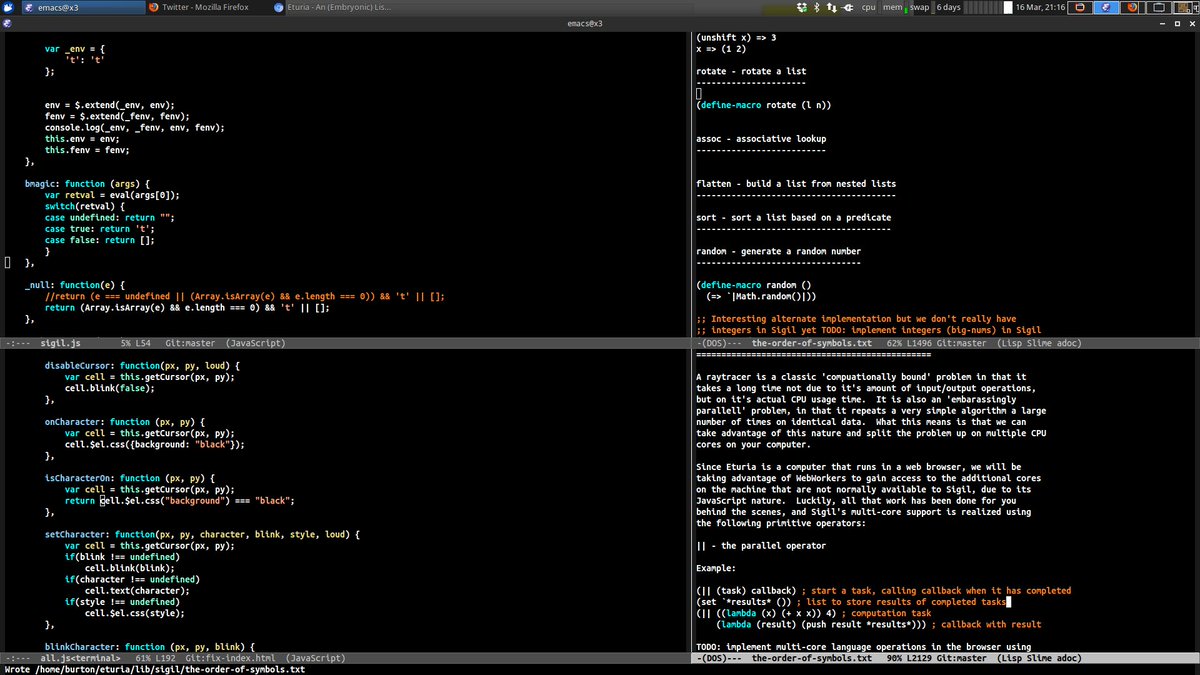This screenshot has height=675, width=1200.
Task: Click the '(unshift x) => 3' line
Action: tap(736, 38)
